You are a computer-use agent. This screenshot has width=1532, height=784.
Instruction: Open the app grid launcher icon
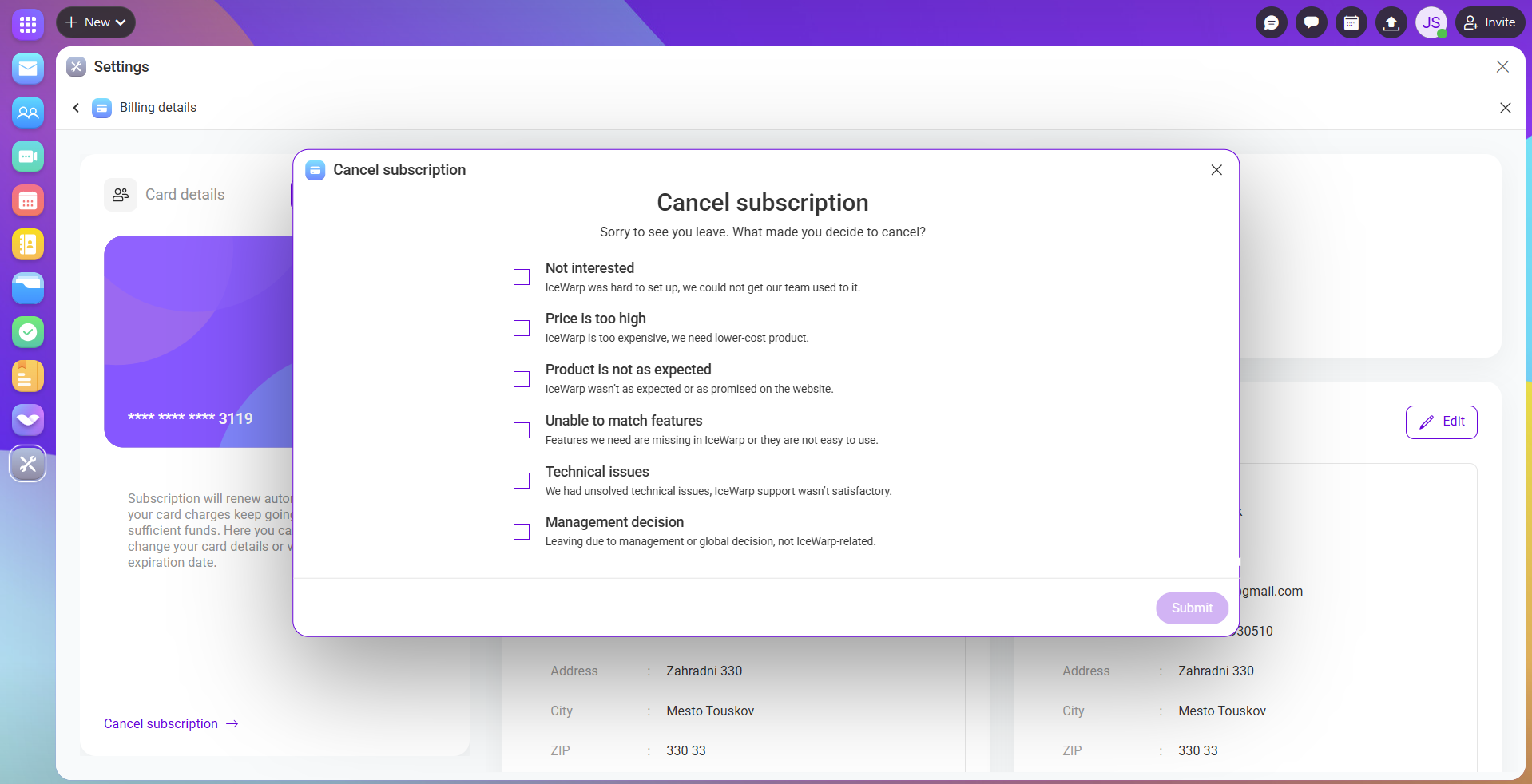click(28, 25)
